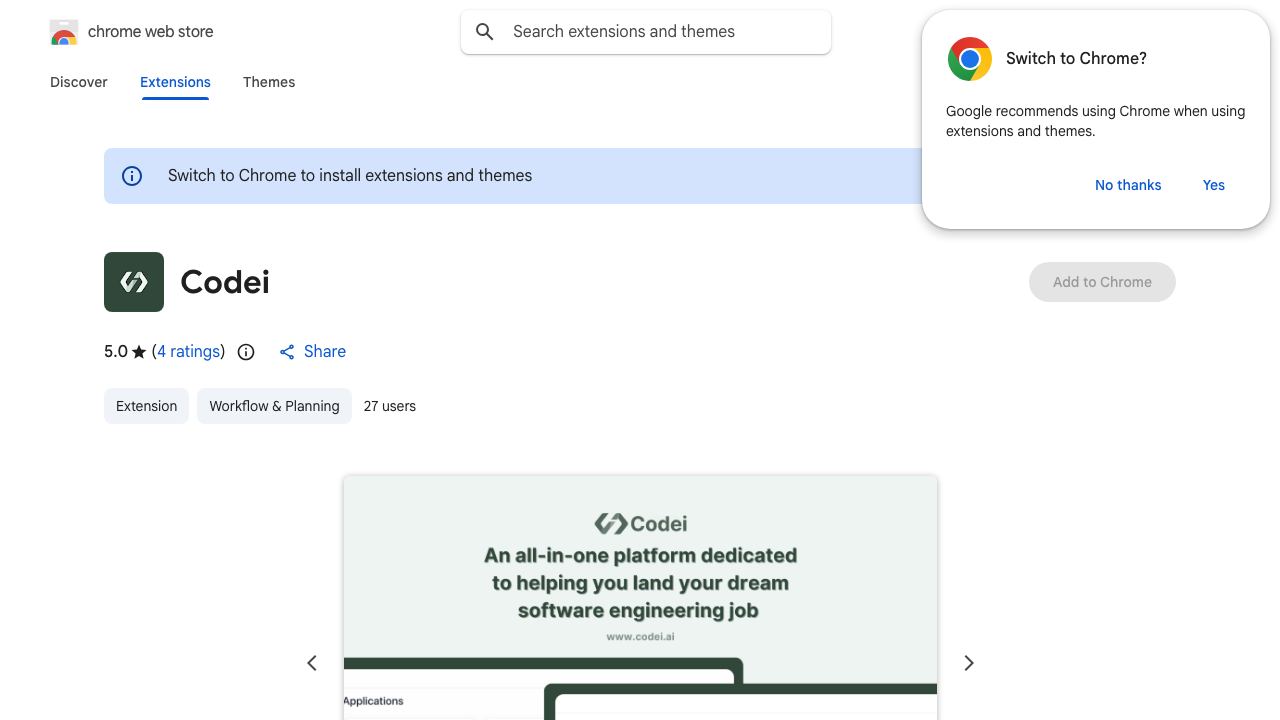
Task: Accept switching to Chrome with Yes
Action: click(x=1214, y=185)
